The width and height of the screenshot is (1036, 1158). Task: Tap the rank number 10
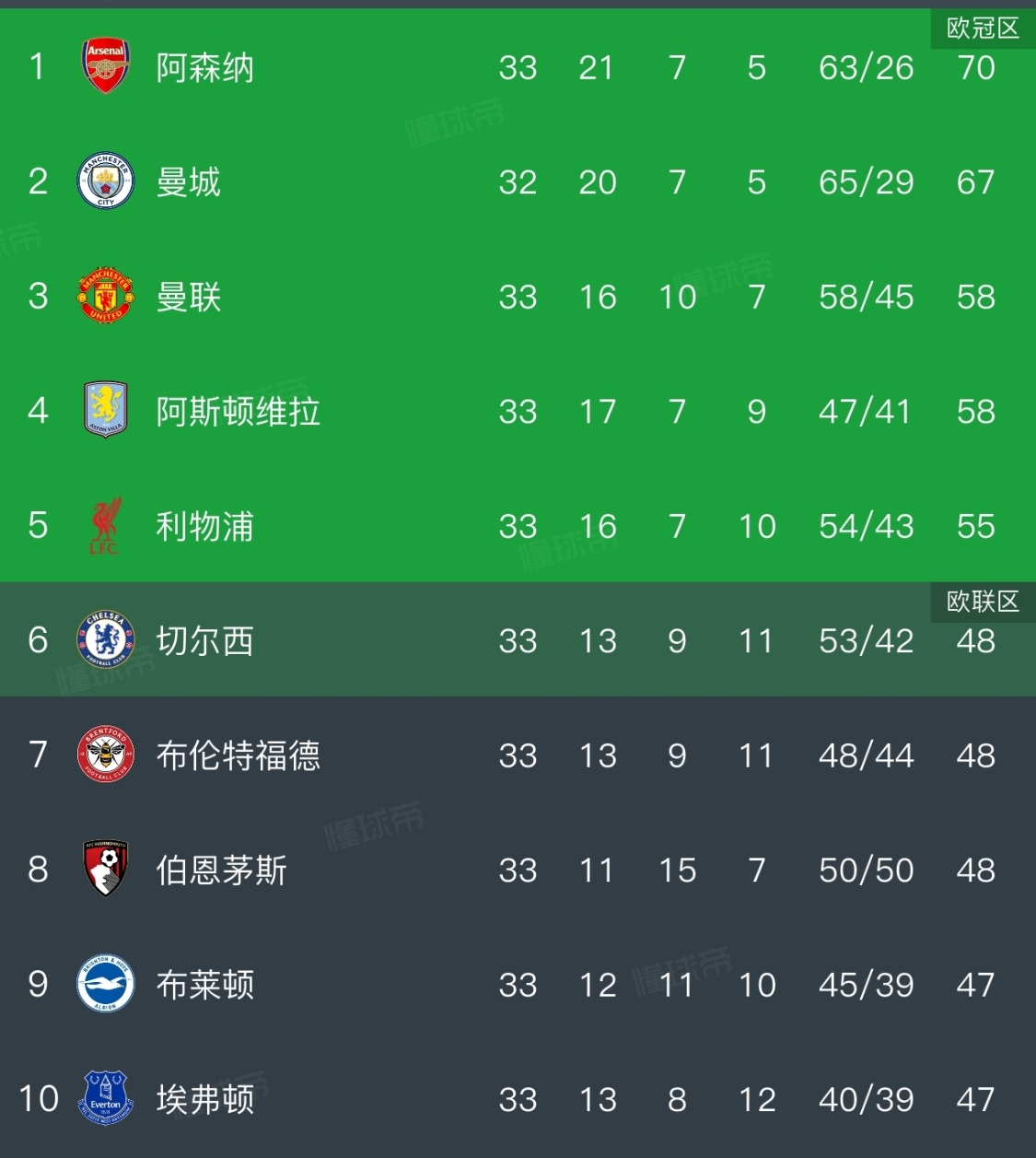[39, 1098]
